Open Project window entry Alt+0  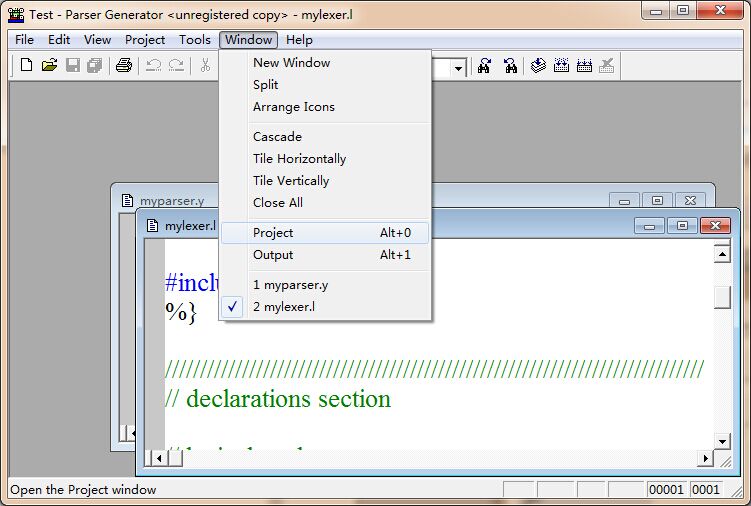(325, 233)
